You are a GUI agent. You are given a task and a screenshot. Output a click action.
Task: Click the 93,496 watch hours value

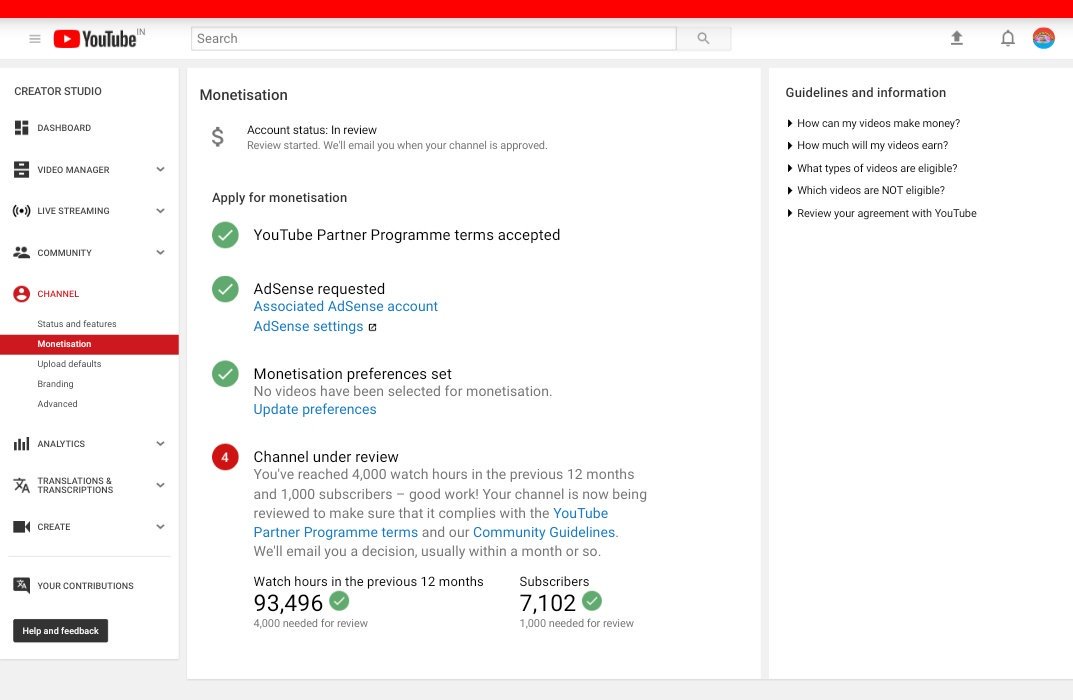[288, 603]
